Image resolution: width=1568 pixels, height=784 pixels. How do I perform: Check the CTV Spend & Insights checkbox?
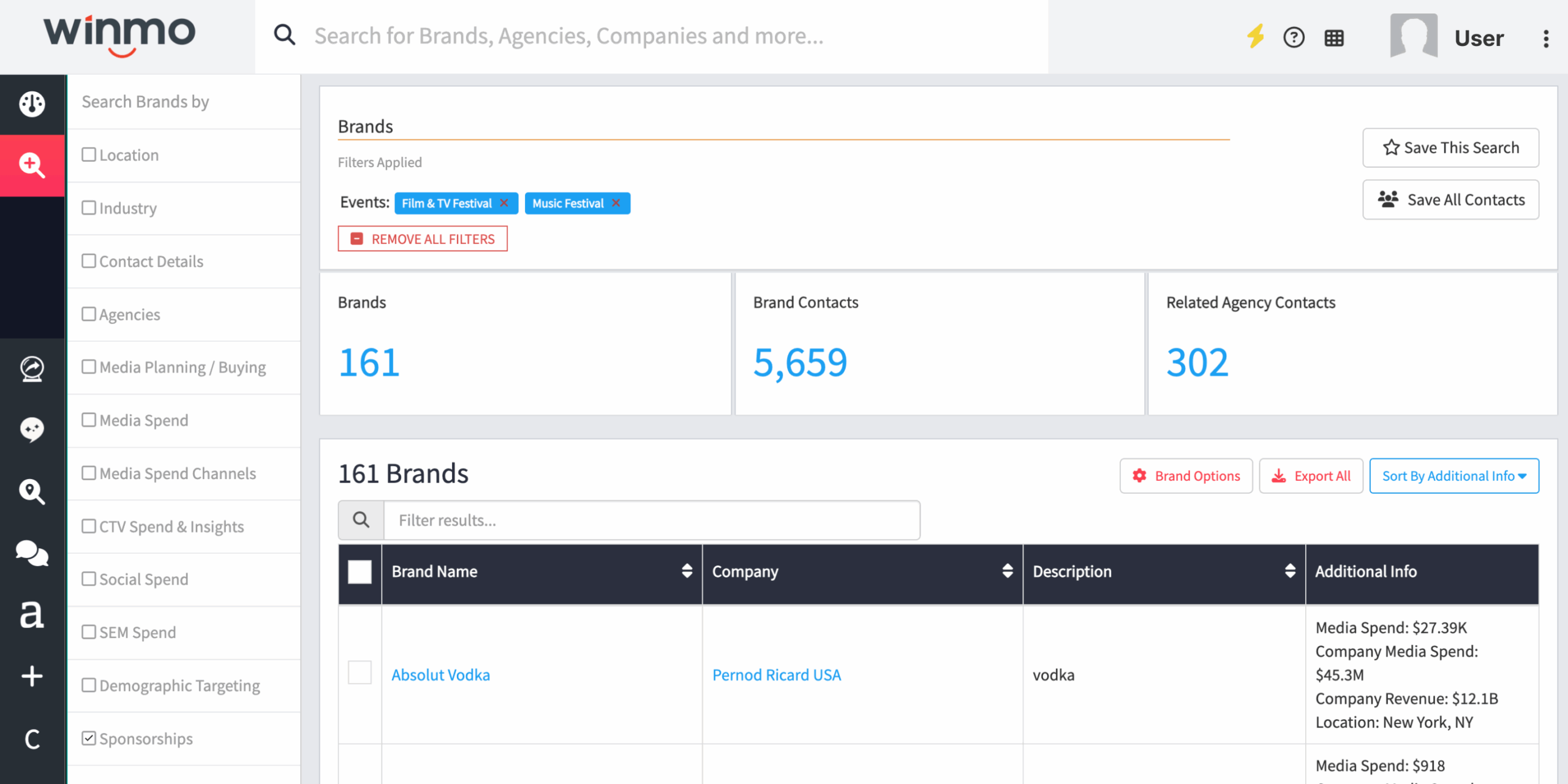pyautogui.click(x=89, y=526)
